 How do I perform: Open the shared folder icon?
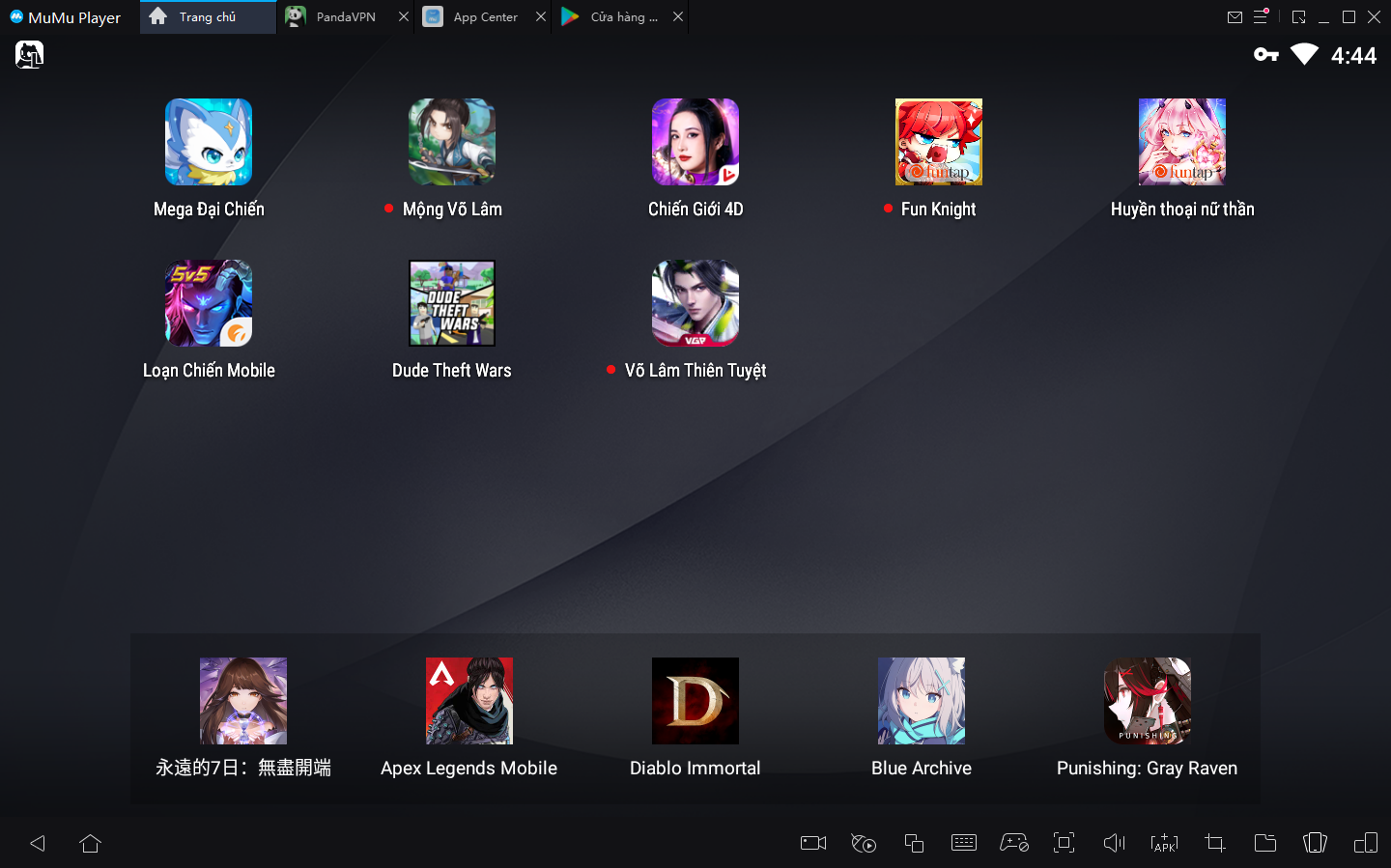1264,843
